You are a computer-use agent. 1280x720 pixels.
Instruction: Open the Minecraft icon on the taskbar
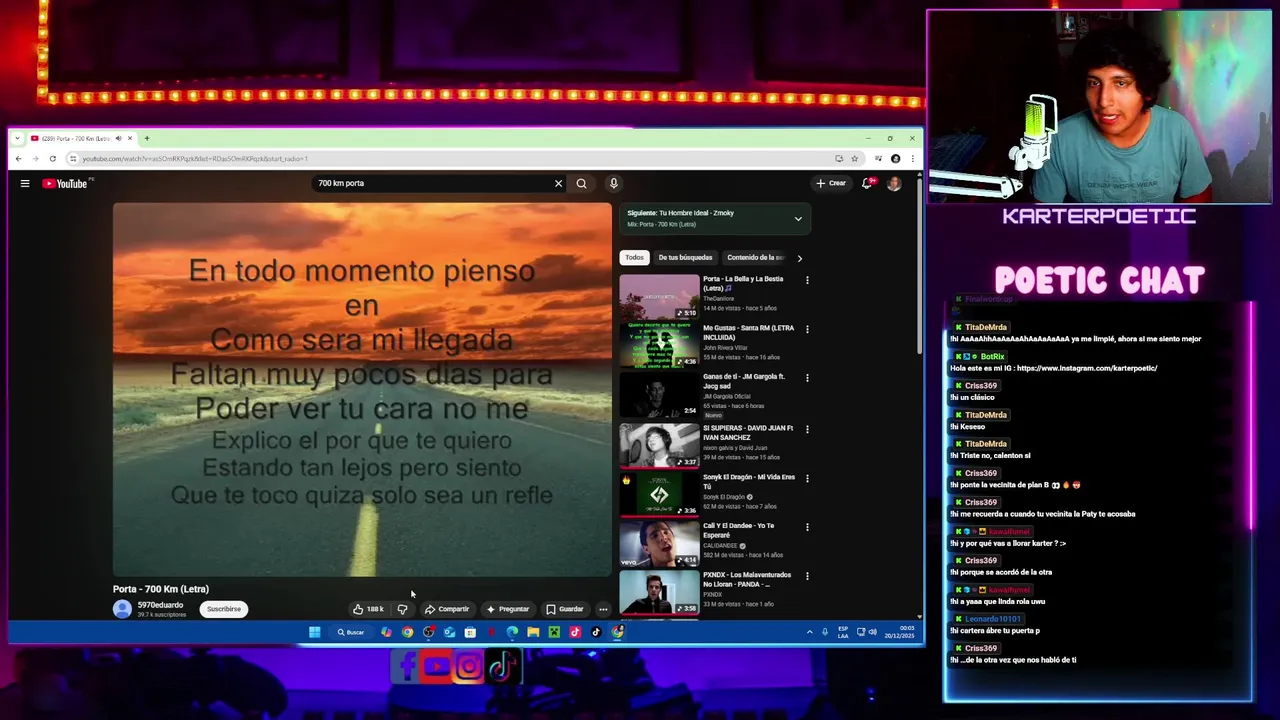(554, 632)
